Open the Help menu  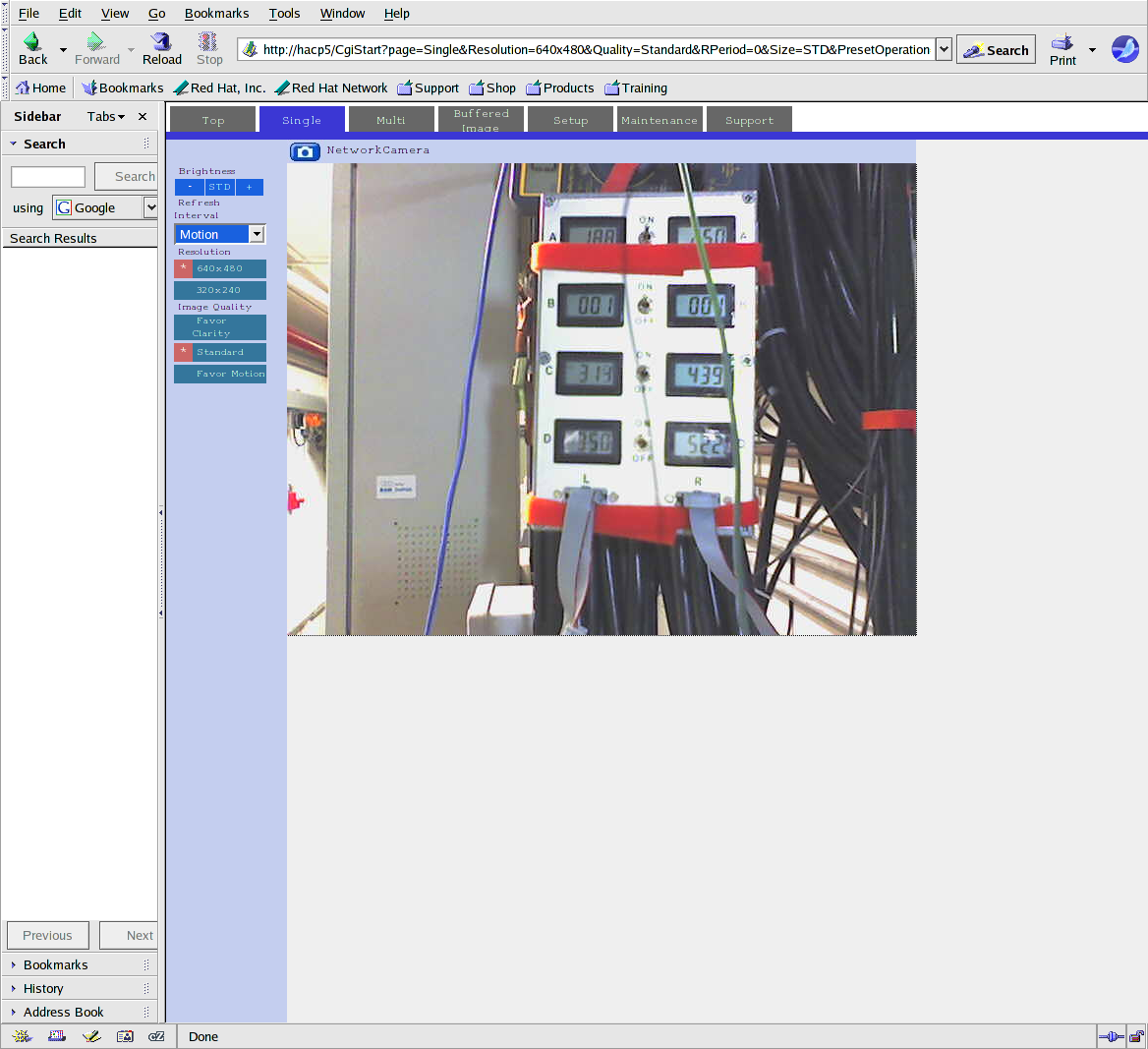pos(397,13)
